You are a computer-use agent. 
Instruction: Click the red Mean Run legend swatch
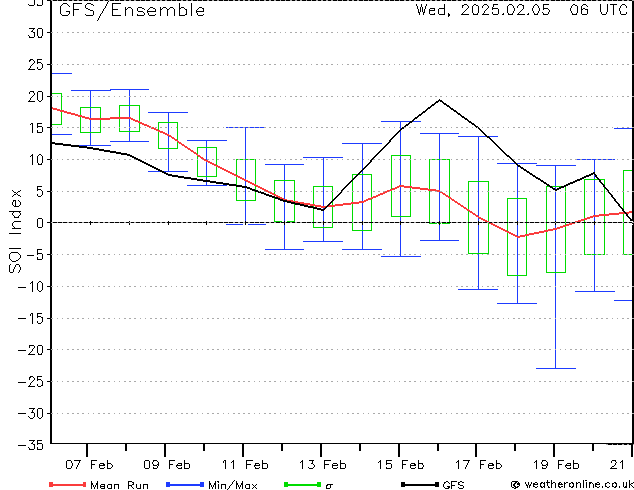point(68,484)
